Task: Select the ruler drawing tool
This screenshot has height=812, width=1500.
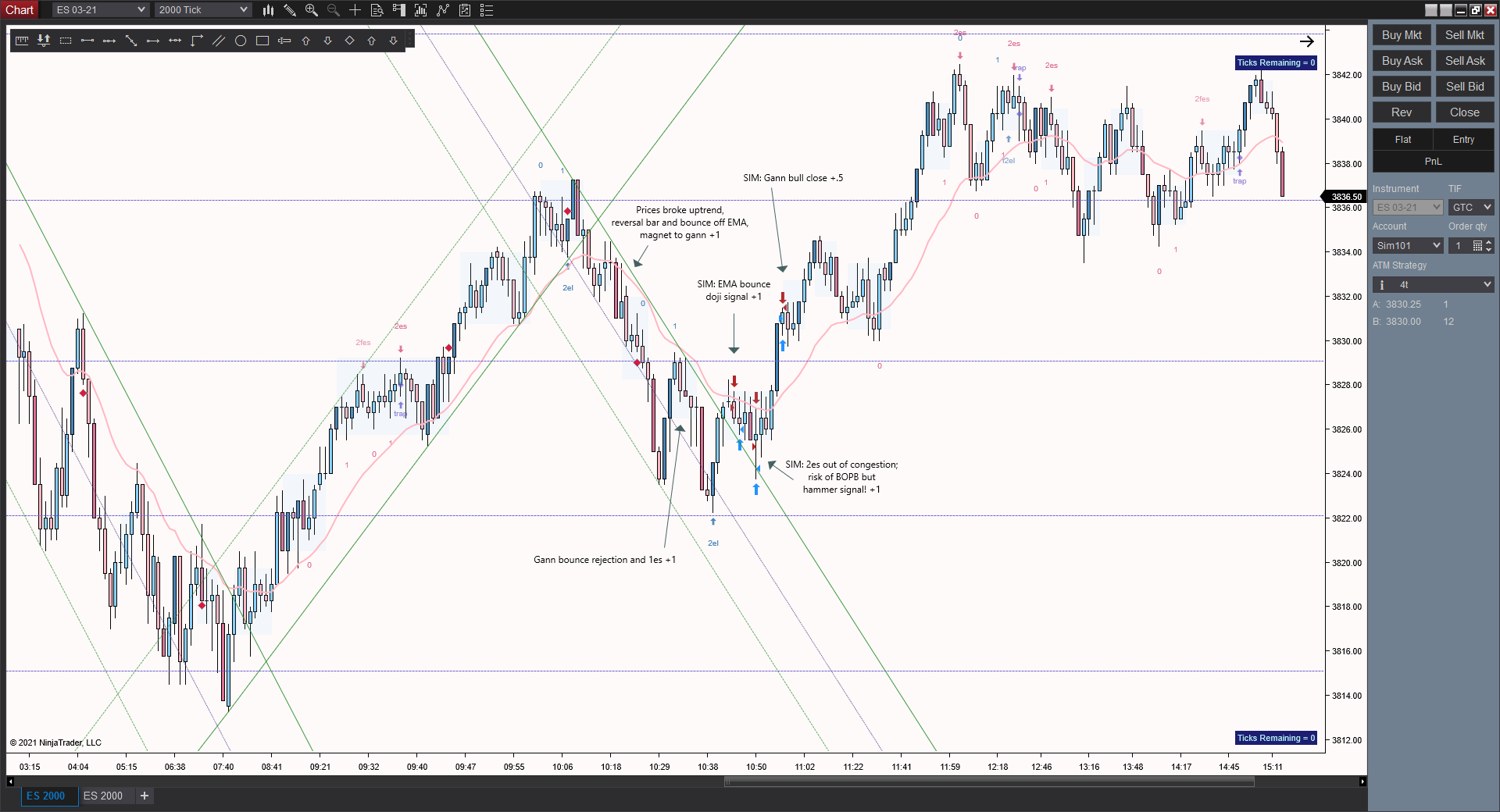Action: point(22,41)
